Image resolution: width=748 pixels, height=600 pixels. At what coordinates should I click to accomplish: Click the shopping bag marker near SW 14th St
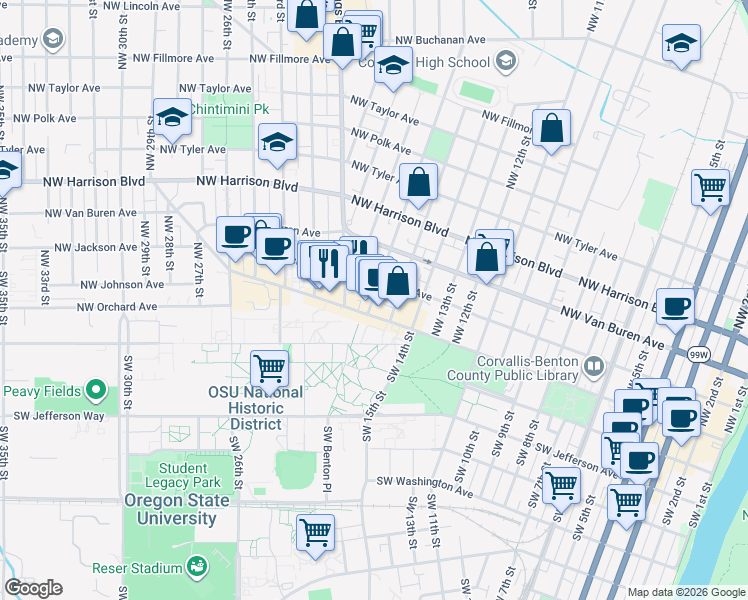pos(397,282)
